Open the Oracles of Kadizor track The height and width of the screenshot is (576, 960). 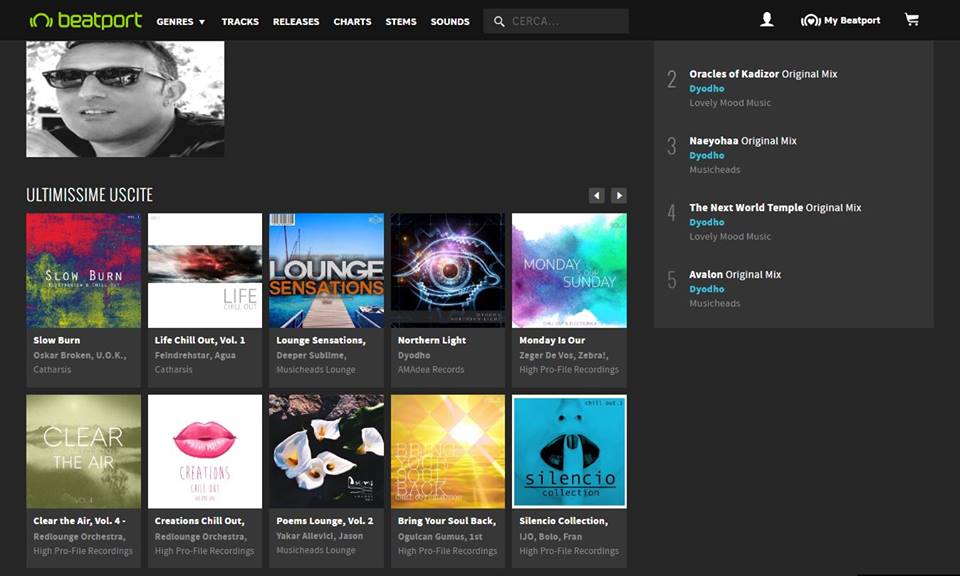[x=763, y=74]
